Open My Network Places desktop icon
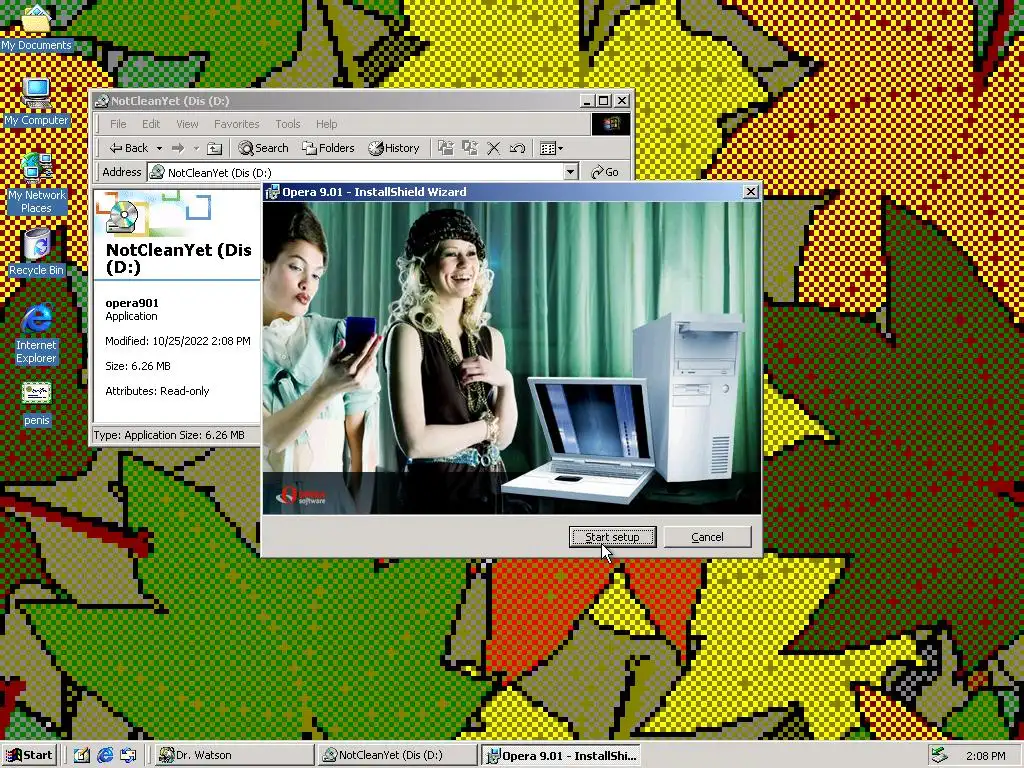The image size is (1024, 768). [36, 184]
